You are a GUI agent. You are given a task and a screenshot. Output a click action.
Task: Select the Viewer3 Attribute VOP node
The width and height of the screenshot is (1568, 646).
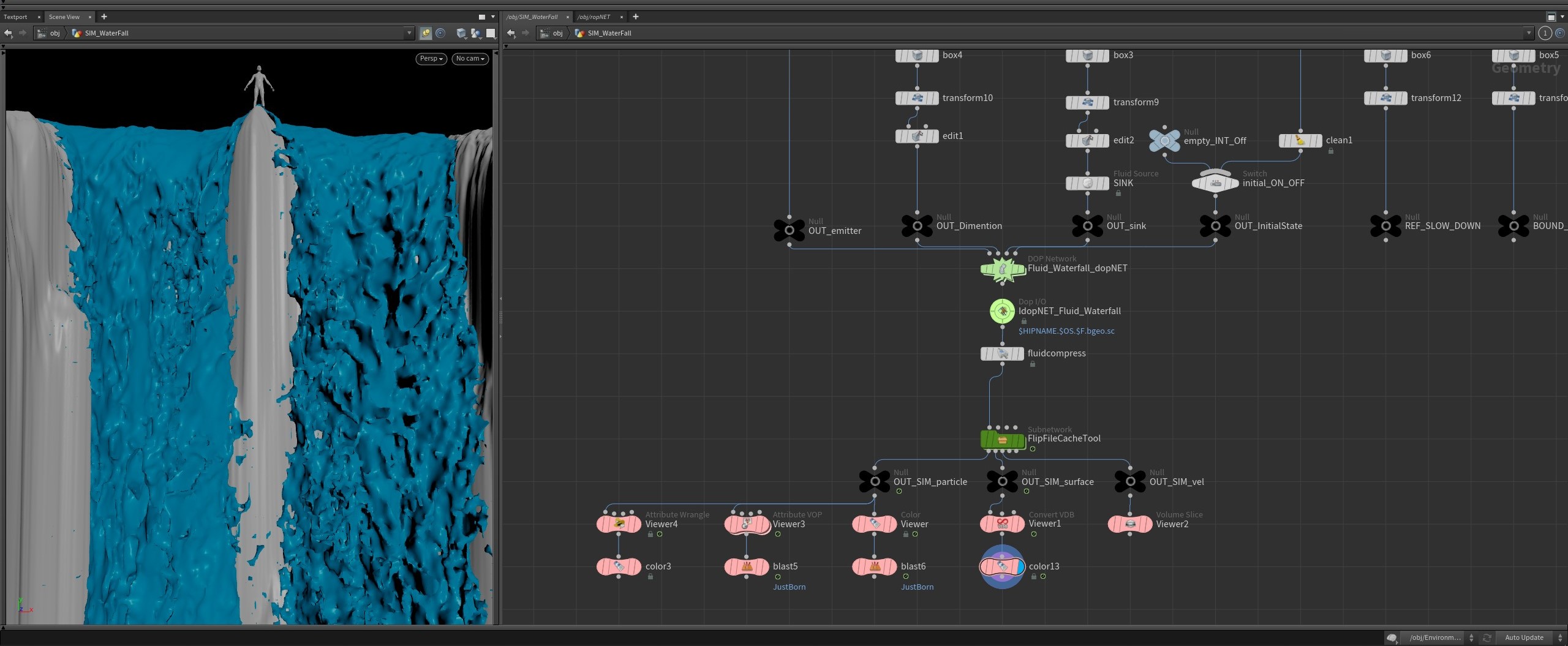point(747,524)
